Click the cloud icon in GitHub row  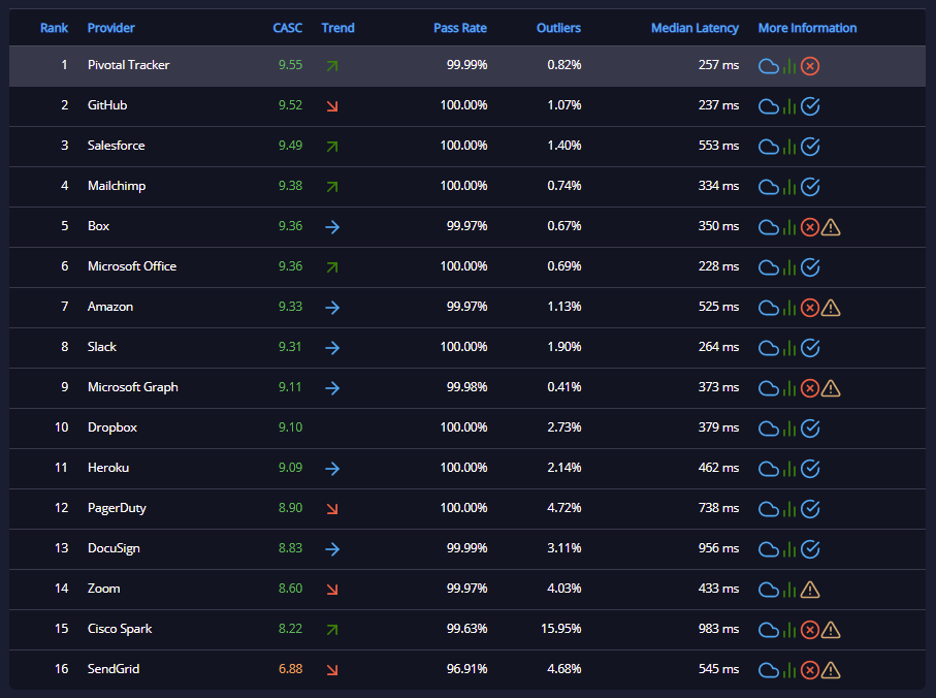tap(768, 107)
